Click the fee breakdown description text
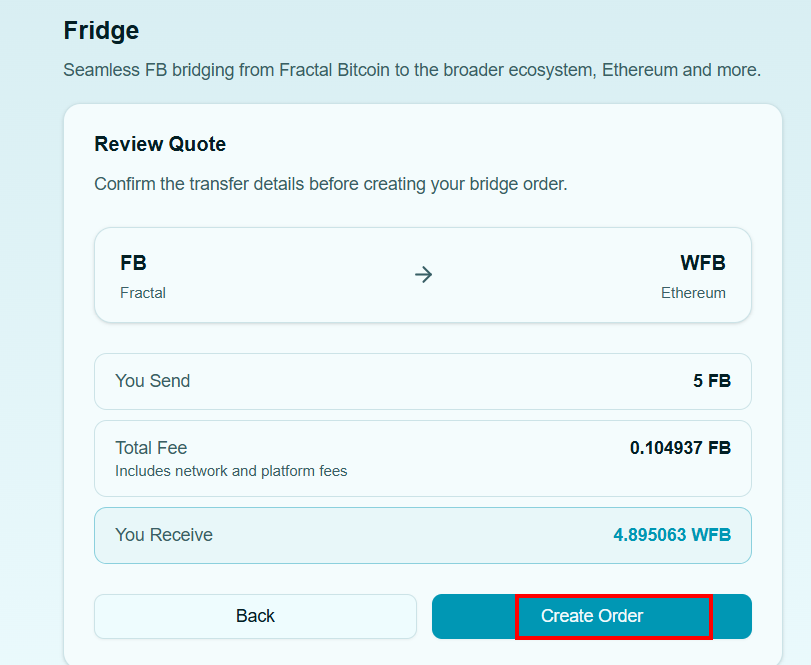Screen dimensions: 811x665 (x=228, y=470)
